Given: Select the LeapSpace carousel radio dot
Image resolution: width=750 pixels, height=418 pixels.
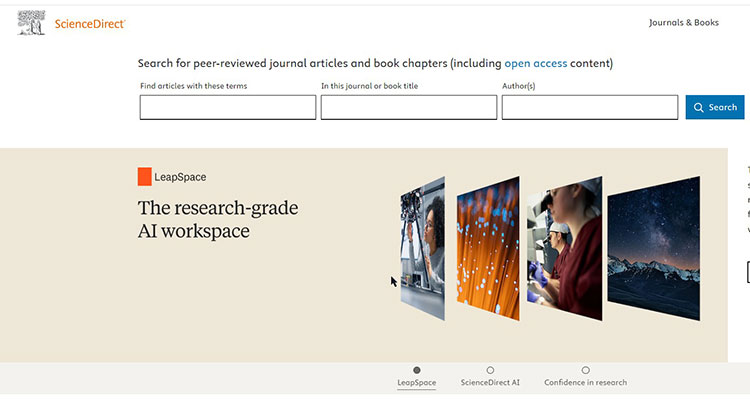Looking at the screenshot, I should [417, 370].
